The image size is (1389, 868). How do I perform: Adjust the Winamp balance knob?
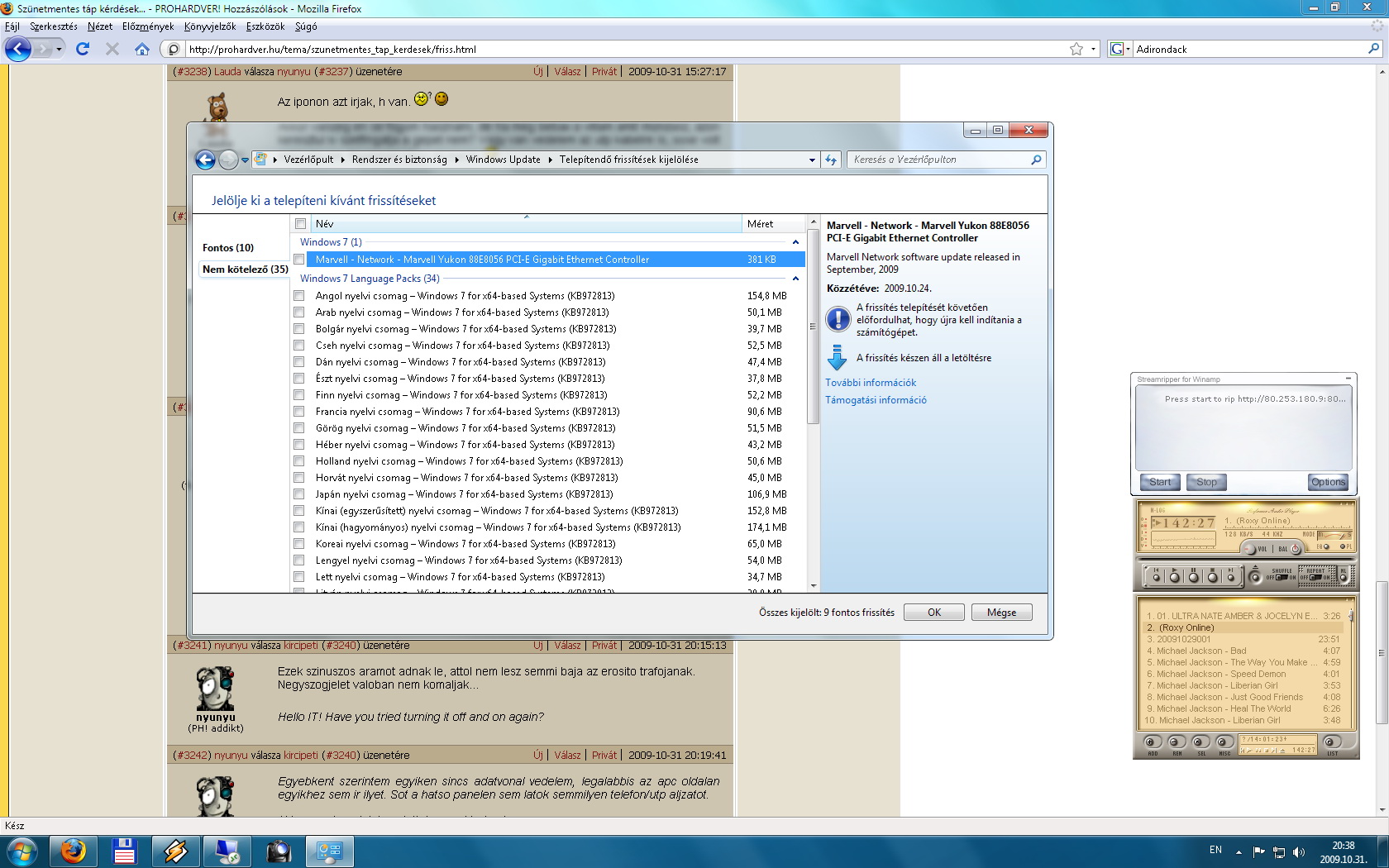(x=1295, y=549)
